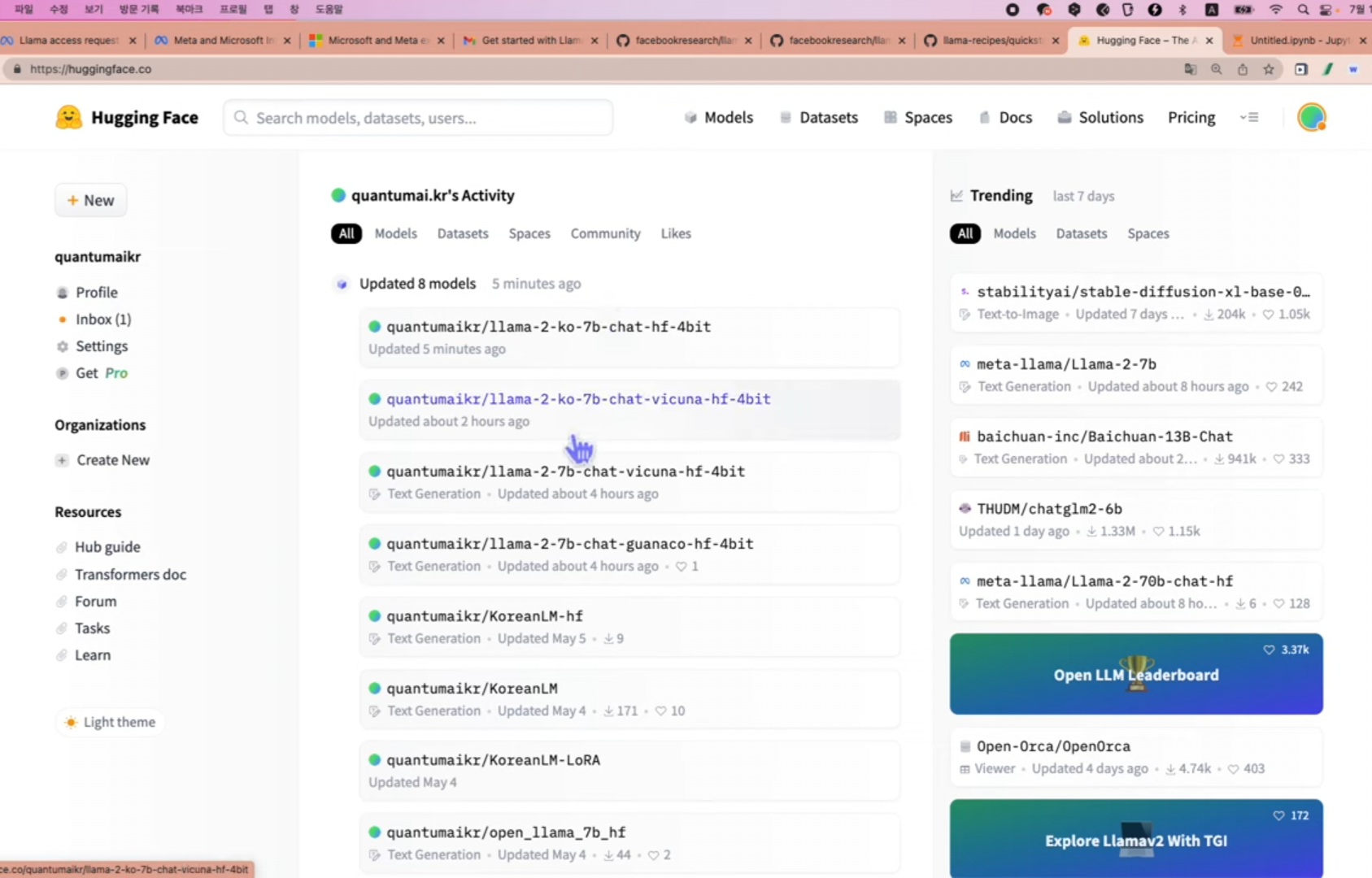The image size is (1372, 878).
Task: Click the heart on Explore Llamav2 With TGI card
Action: (x=1278, y=815)
